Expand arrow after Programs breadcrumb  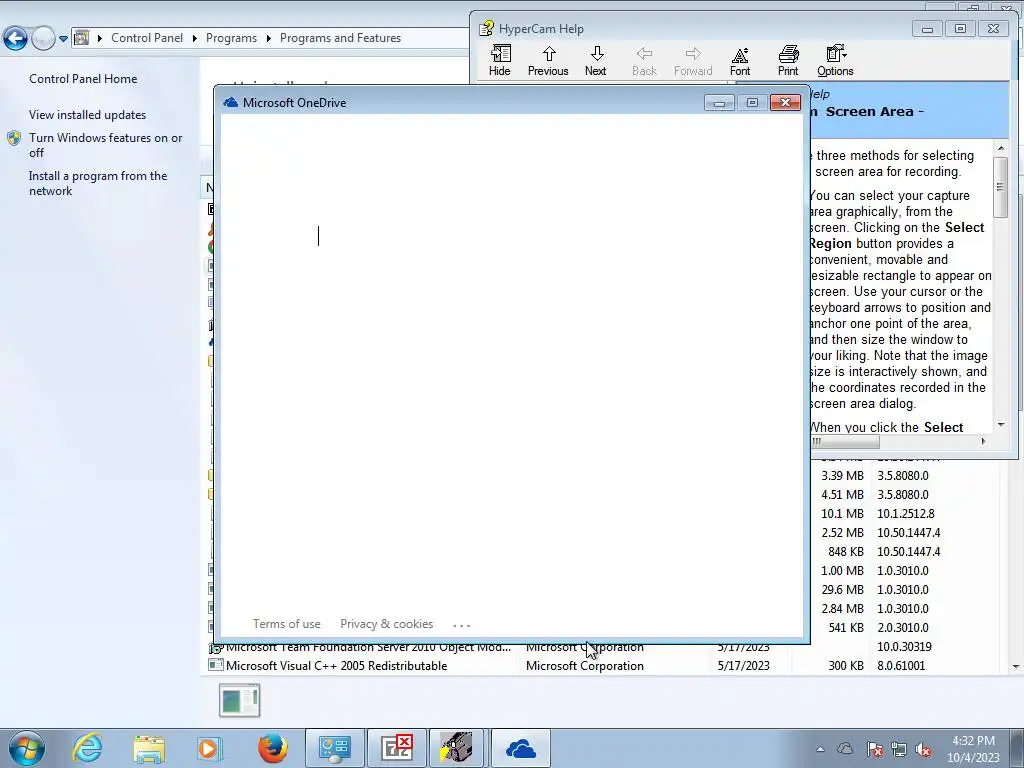coord(268,39)
